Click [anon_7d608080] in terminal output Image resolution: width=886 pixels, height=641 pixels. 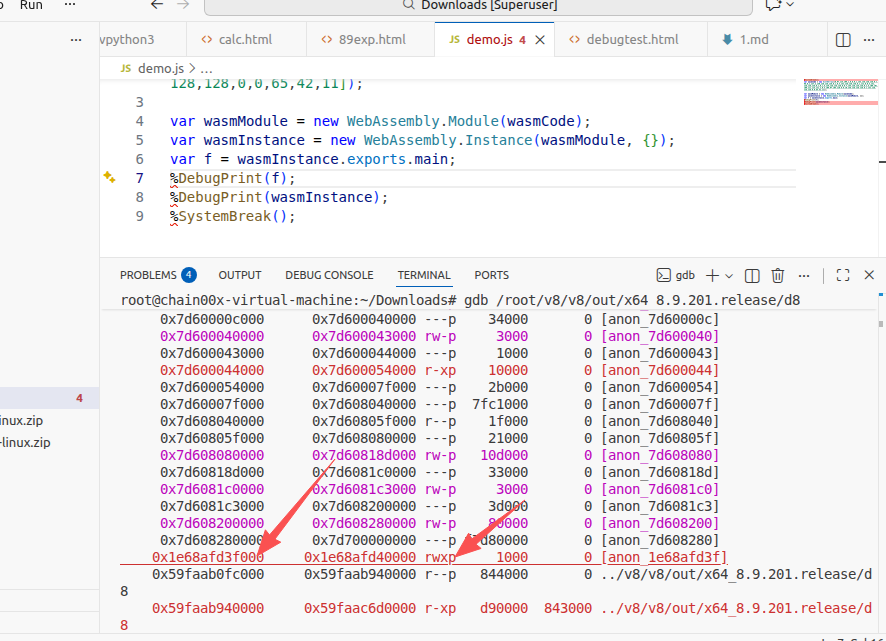[660, 455]
